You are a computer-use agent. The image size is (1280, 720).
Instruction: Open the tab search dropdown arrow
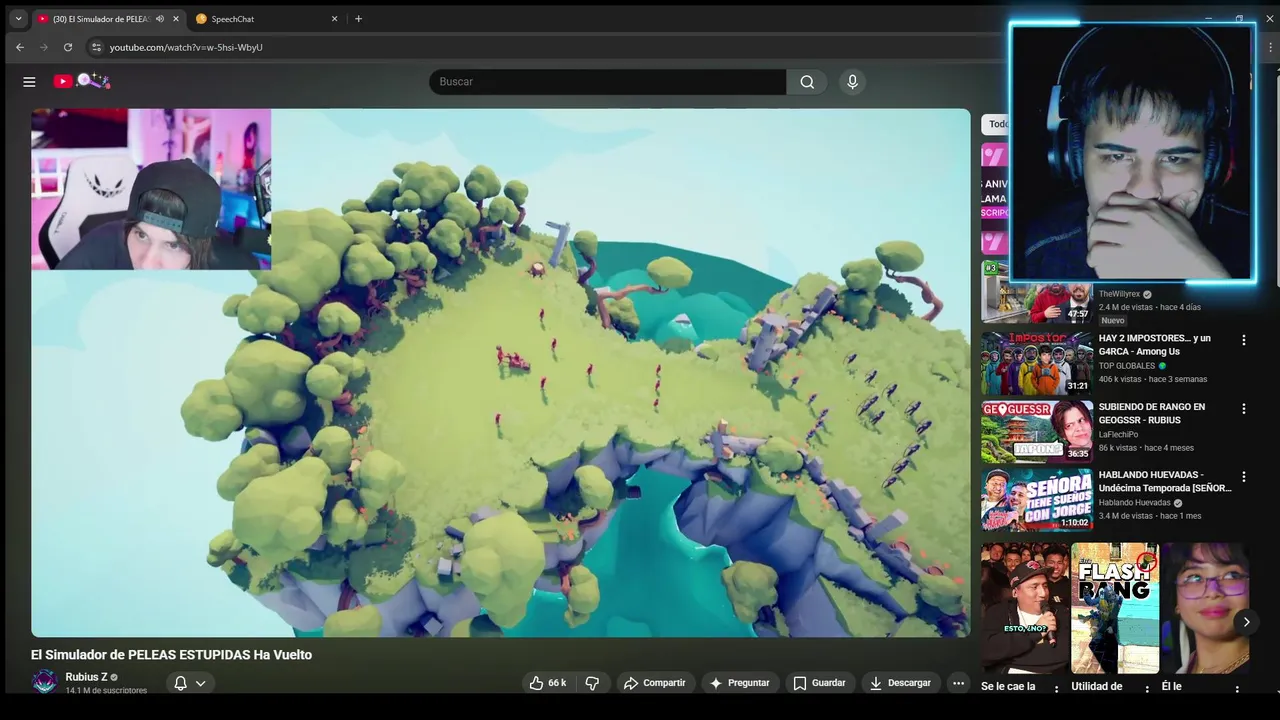pyautogui.click(x=18, y=18)
